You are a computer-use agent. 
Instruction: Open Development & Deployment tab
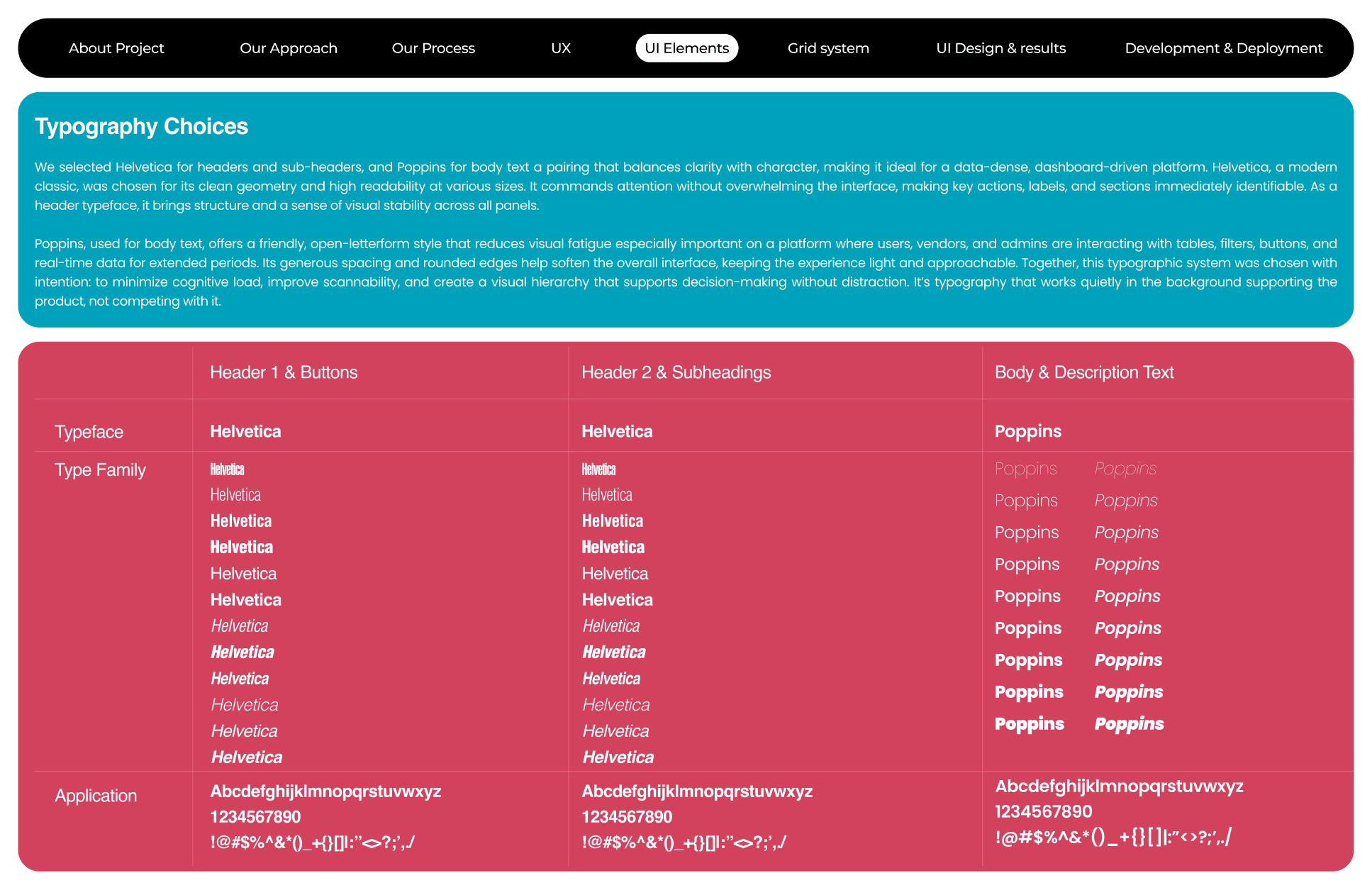1223,48
